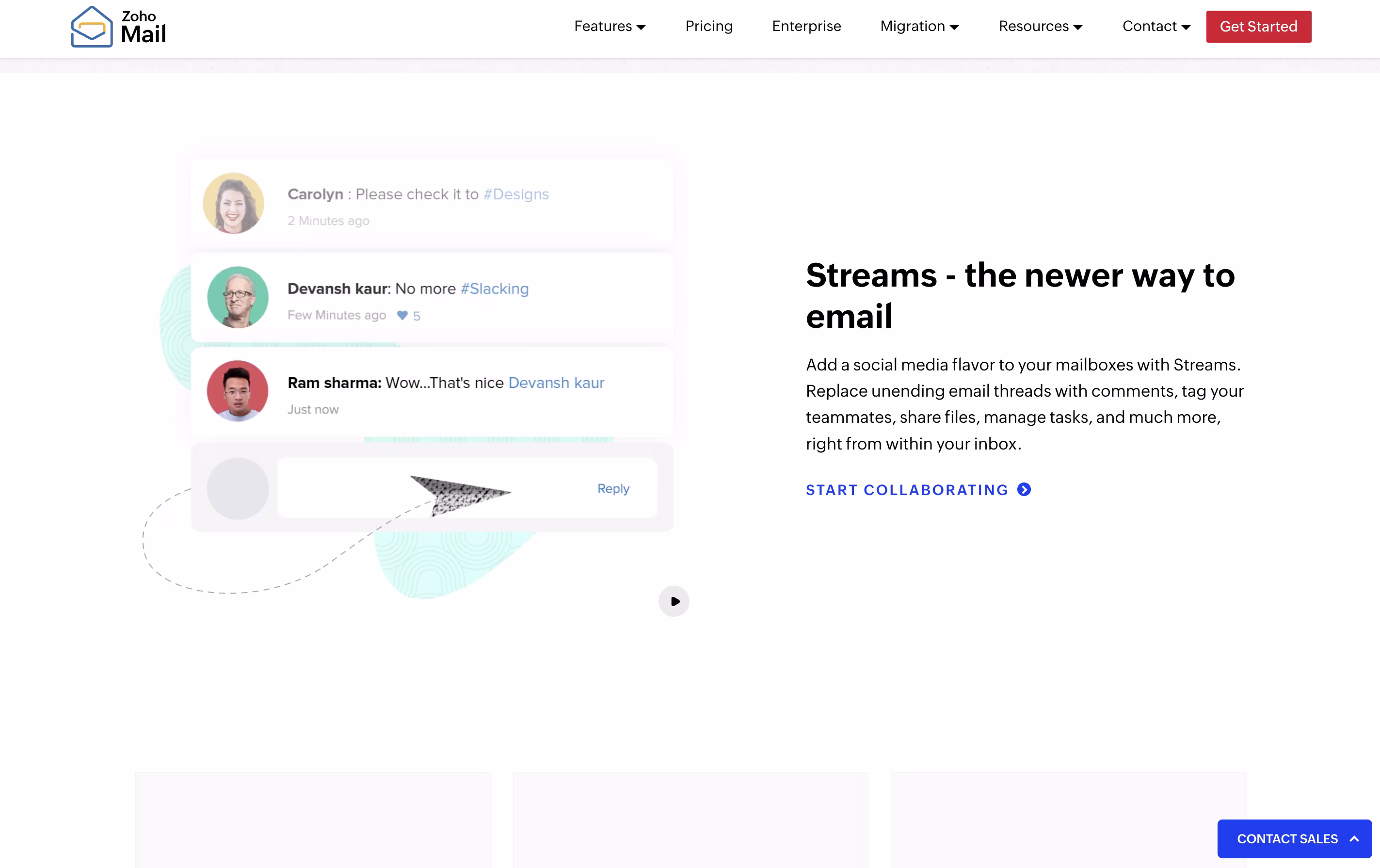Viewport: 1380px width, 868px height.
Task: Collapse the CONTACT SALES widget via chevron icon
Action: click(x=1354, y=838)
